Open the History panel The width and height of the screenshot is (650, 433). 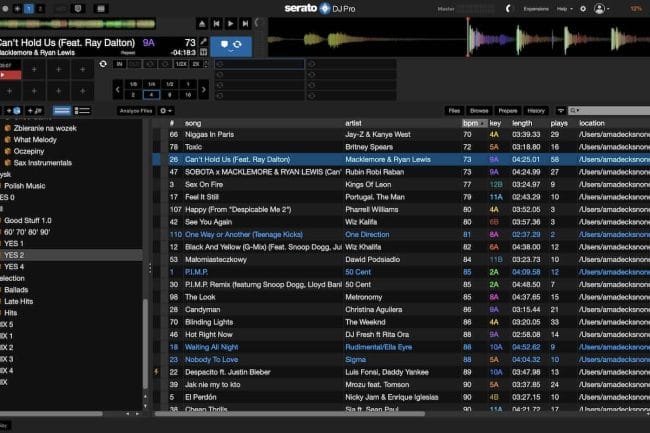click(536, 111)
